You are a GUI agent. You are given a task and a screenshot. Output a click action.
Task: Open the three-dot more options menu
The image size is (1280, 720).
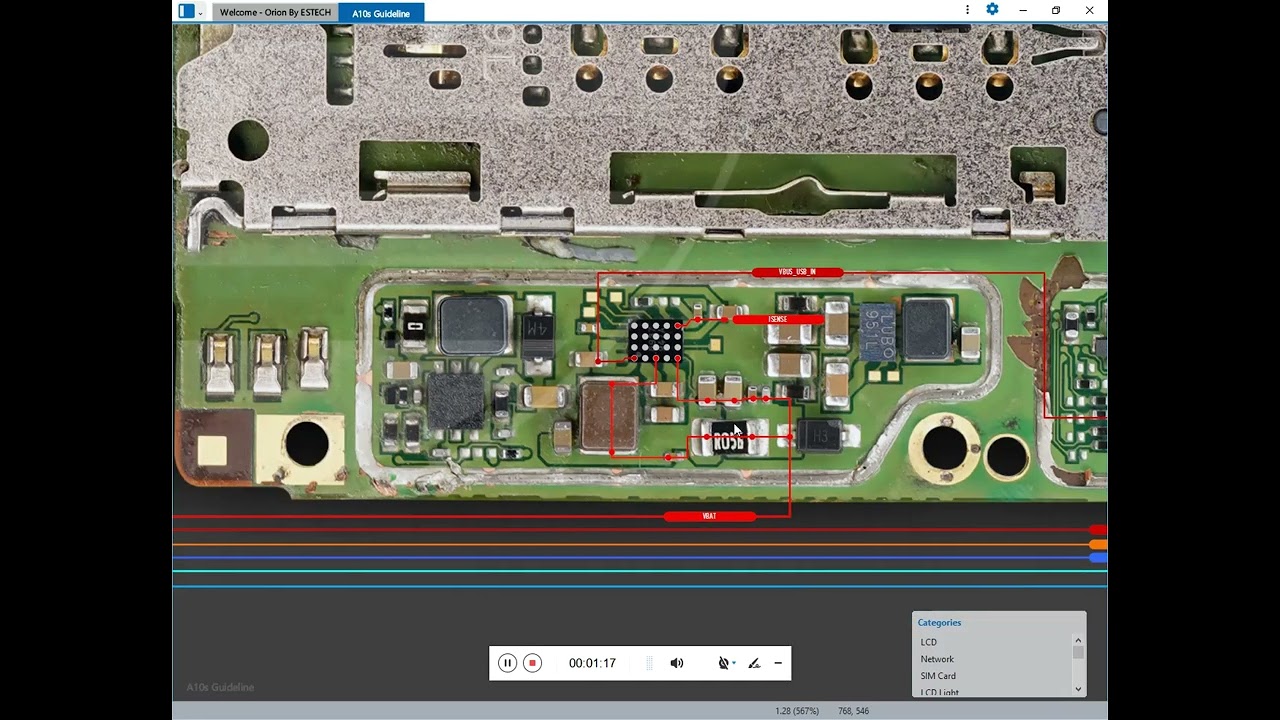click(x=967, y=10)
